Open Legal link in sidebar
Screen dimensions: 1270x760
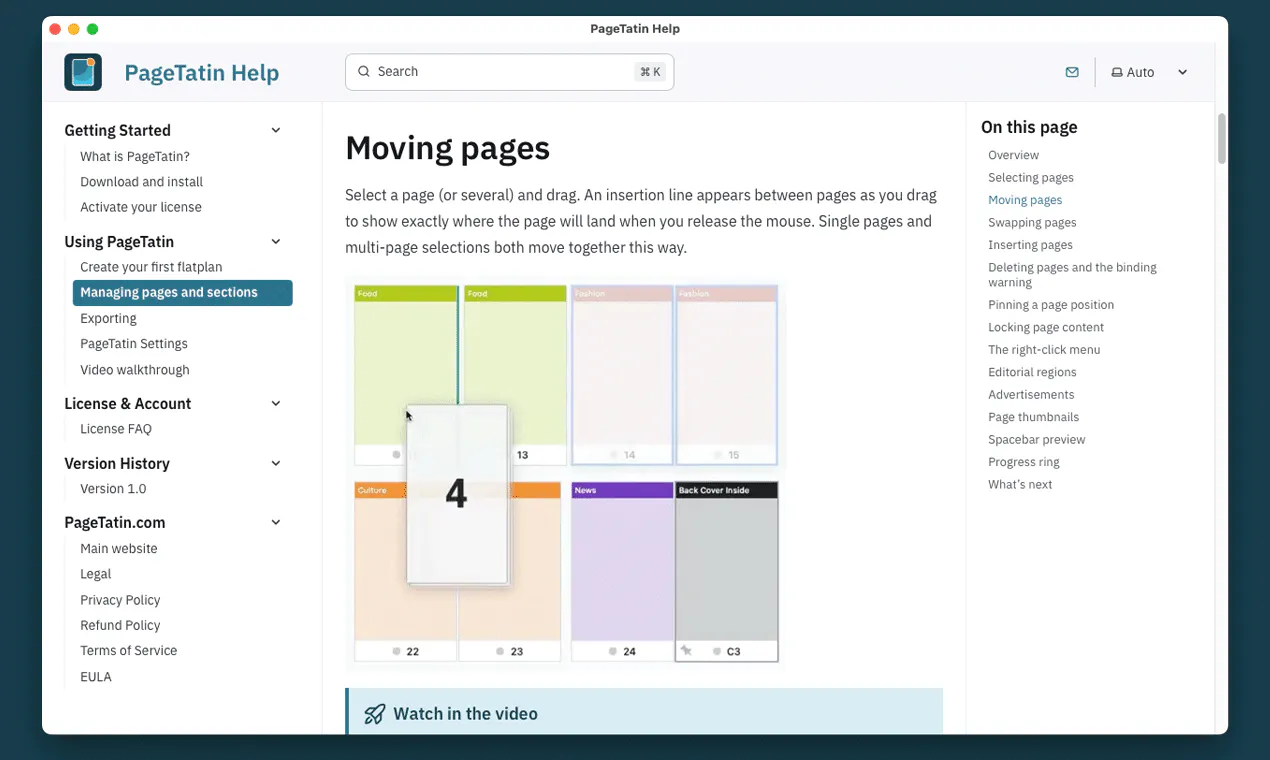click(x=95, y=574)
